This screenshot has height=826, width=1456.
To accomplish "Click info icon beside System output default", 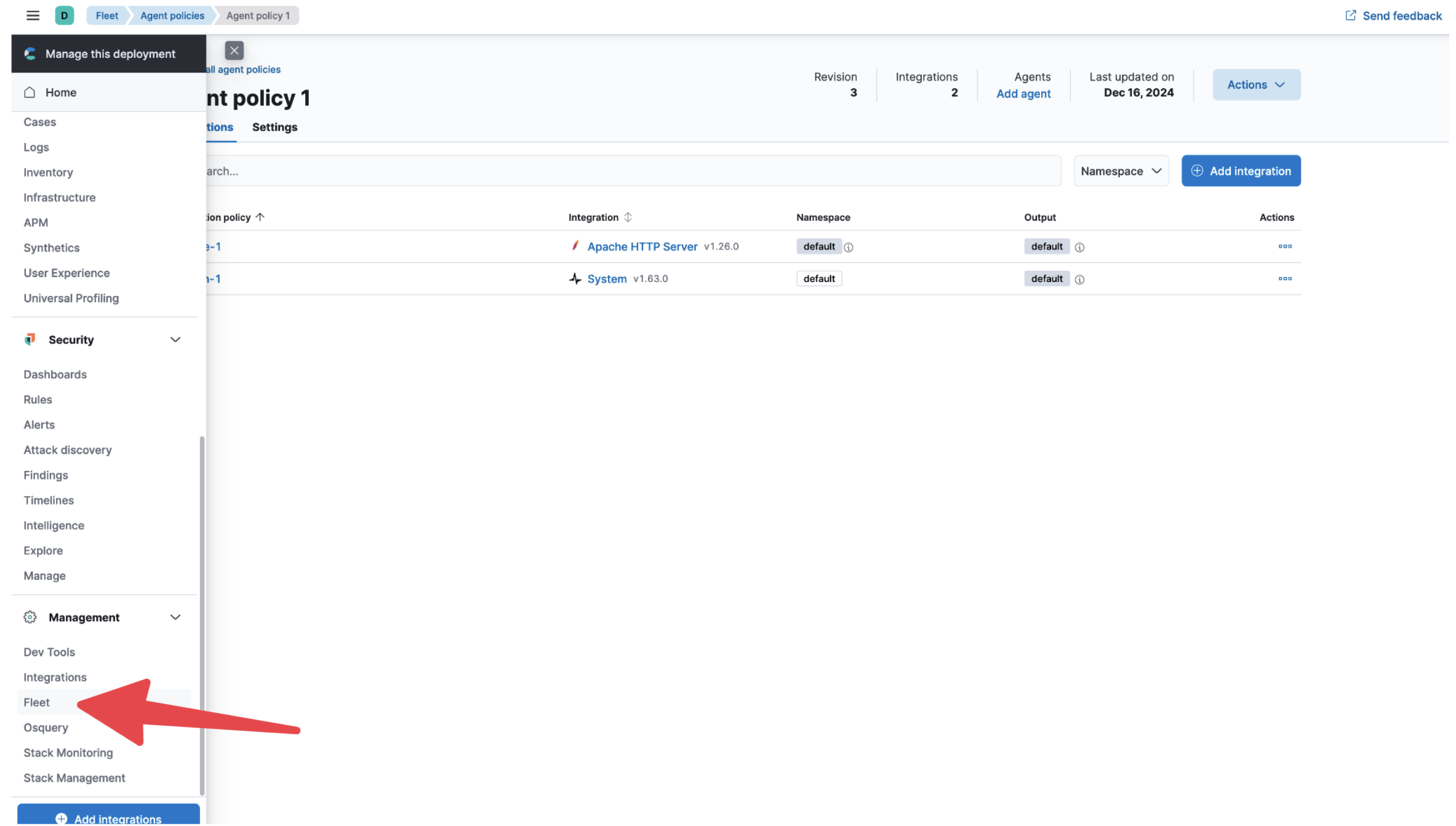I will [x=1079, y=279].
